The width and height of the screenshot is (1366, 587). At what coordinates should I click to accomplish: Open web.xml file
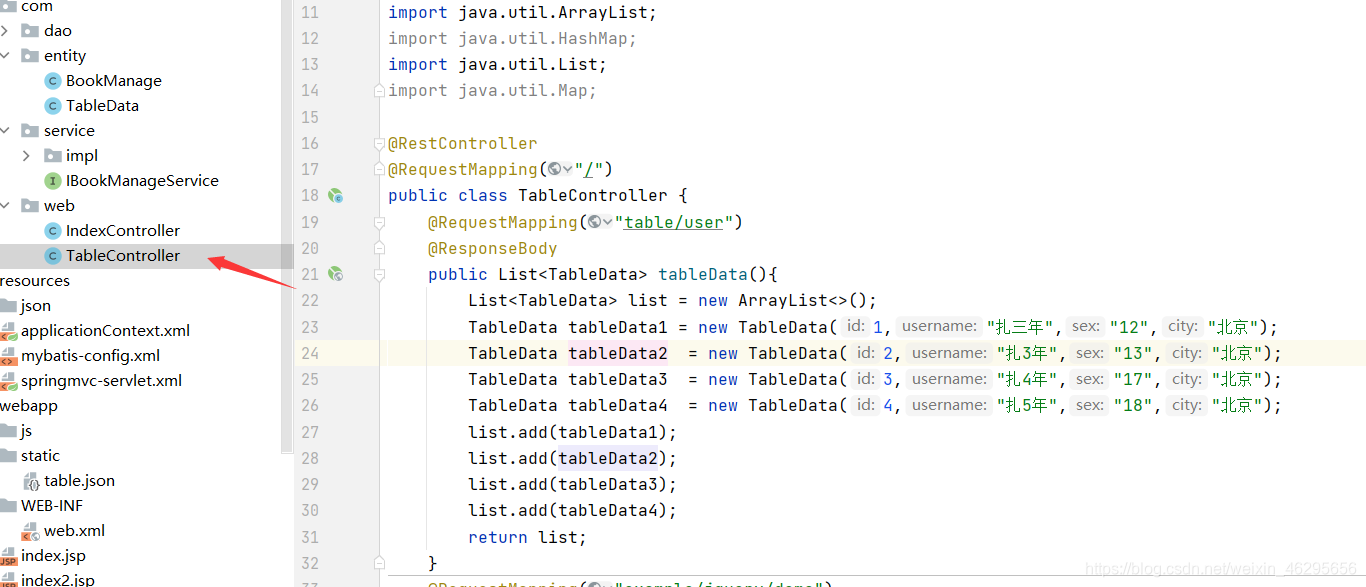point(74,531)
